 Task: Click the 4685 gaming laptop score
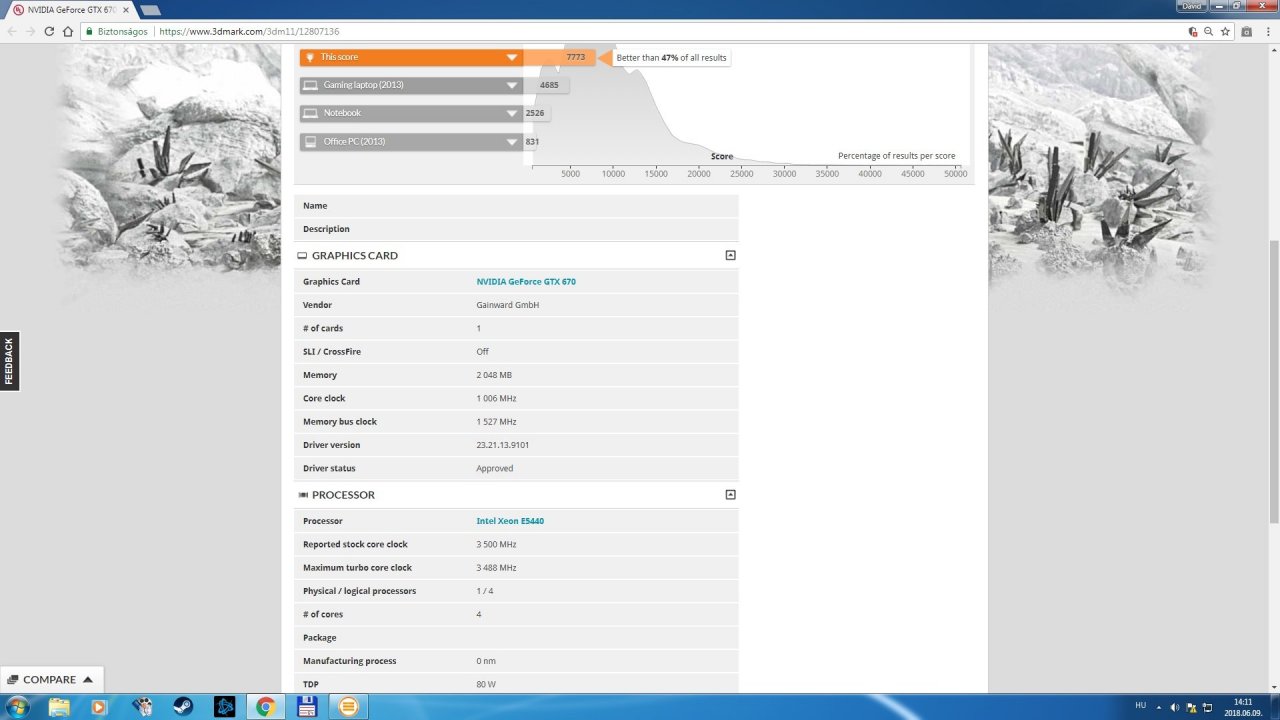[x=549, y=85]
